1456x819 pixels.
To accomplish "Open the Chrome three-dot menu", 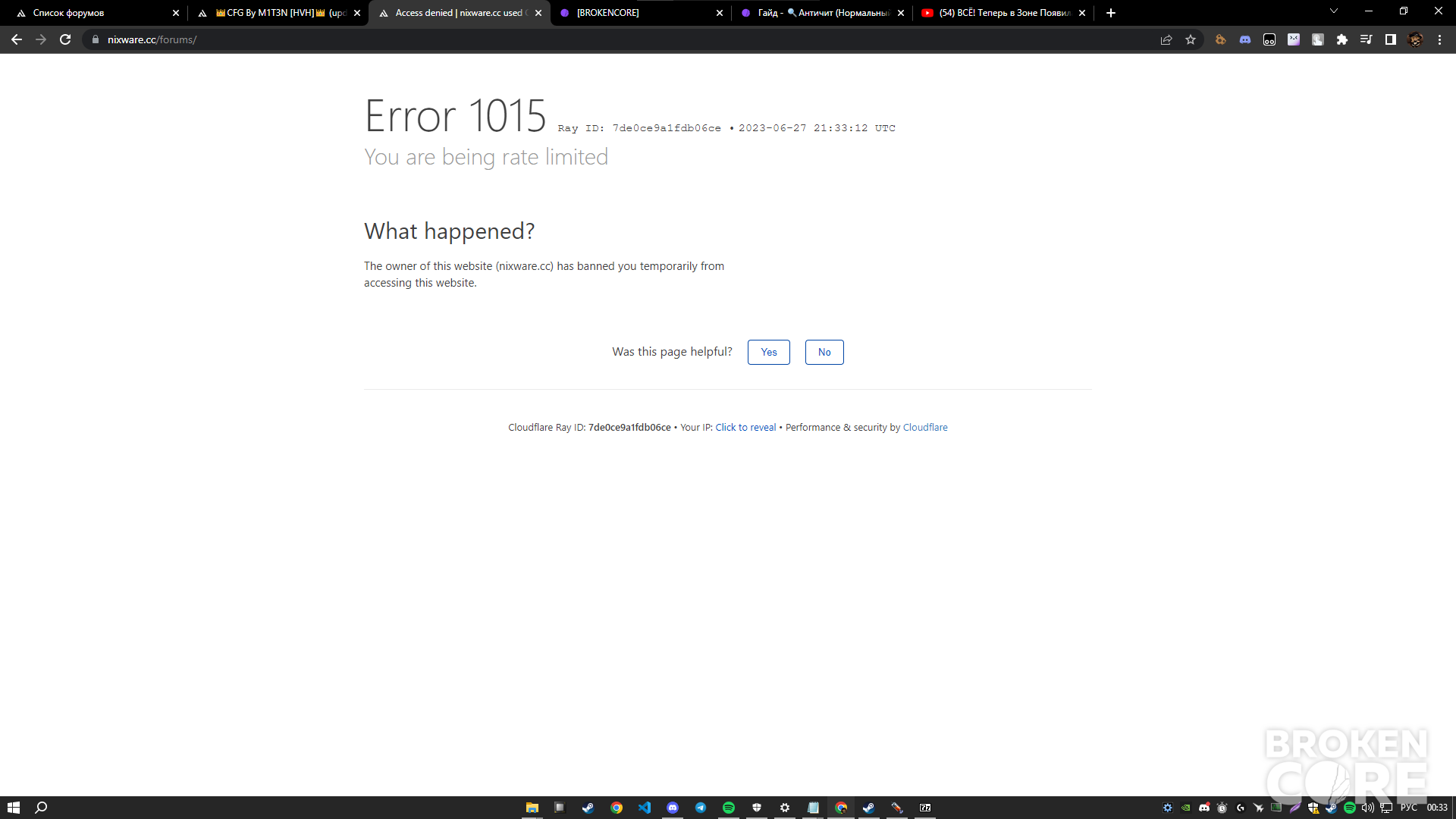I will (1439, 39).
